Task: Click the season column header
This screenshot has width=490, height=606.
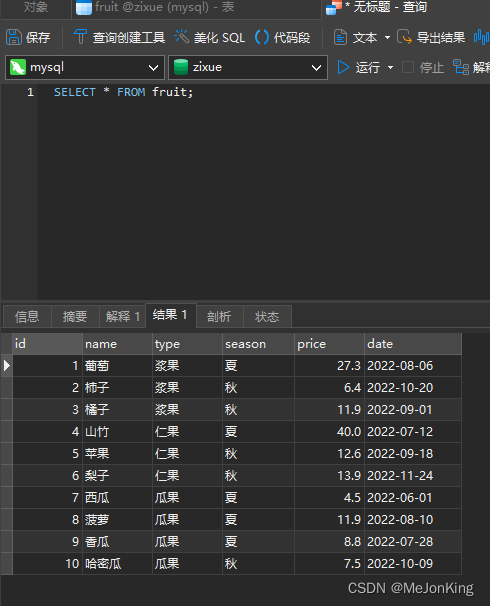Action: [258, 344]
